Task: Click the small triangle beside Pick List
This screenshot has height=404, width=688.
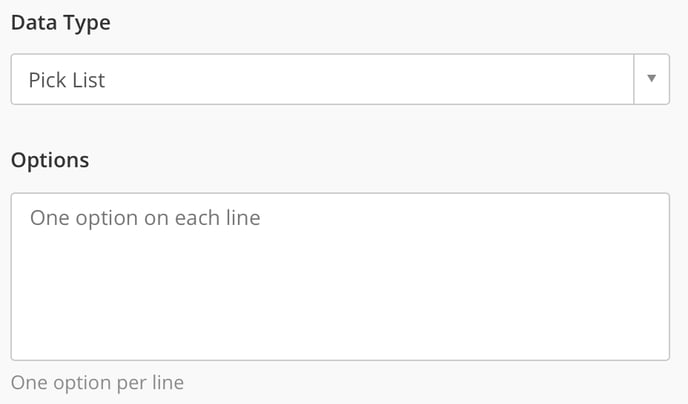Action: point(651,79)
